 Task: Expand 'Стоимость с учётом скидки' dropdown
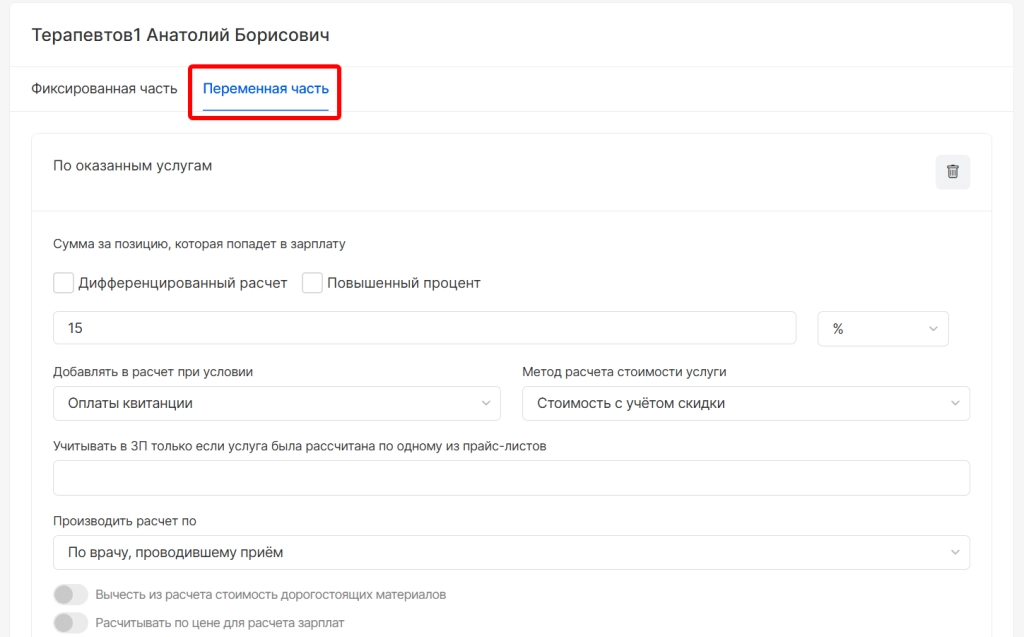coord(745,403)
